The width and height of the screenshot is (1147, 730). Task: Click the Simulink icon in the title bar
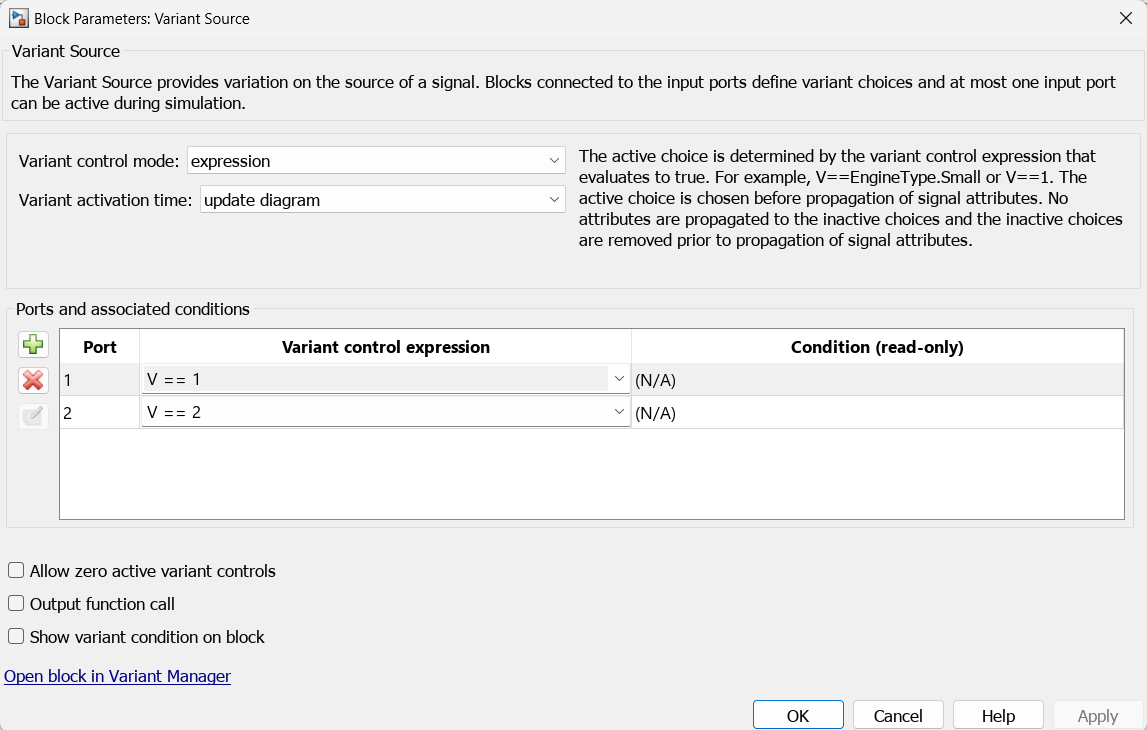(16, 18)
